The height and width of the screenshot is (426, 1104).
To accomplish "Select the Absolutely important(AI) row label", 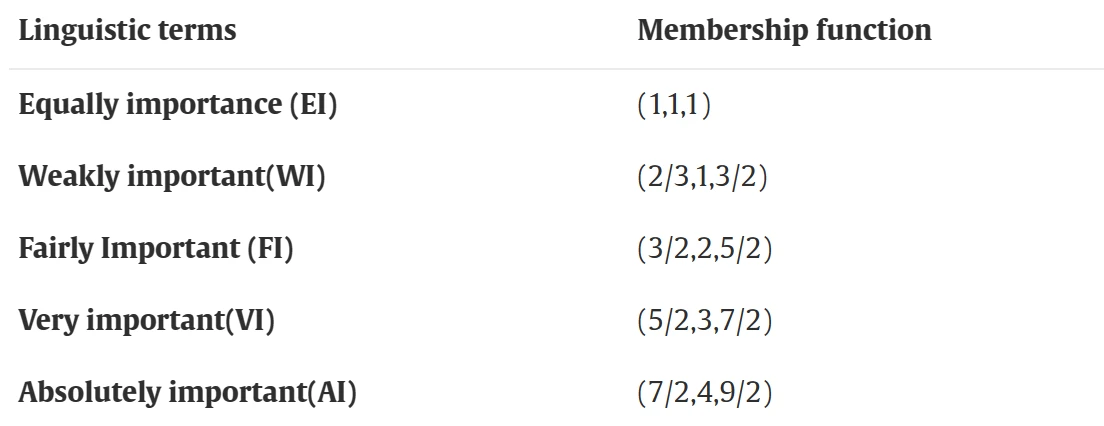I will tap(188, 393).
